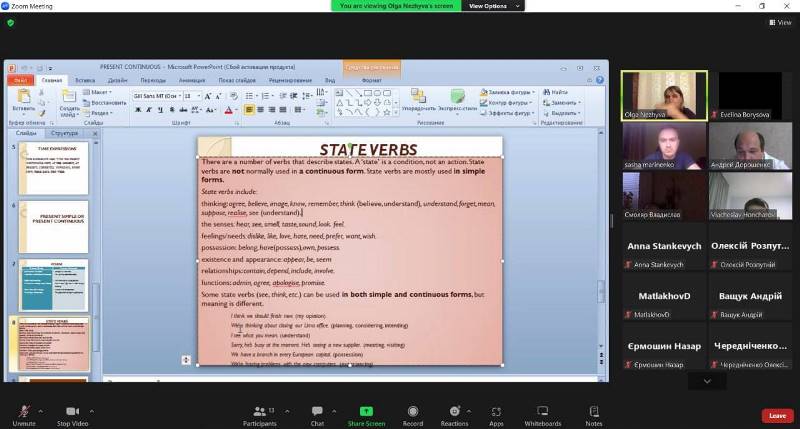
Task: Open Zoom Apps
Action: tap(496, 415)
